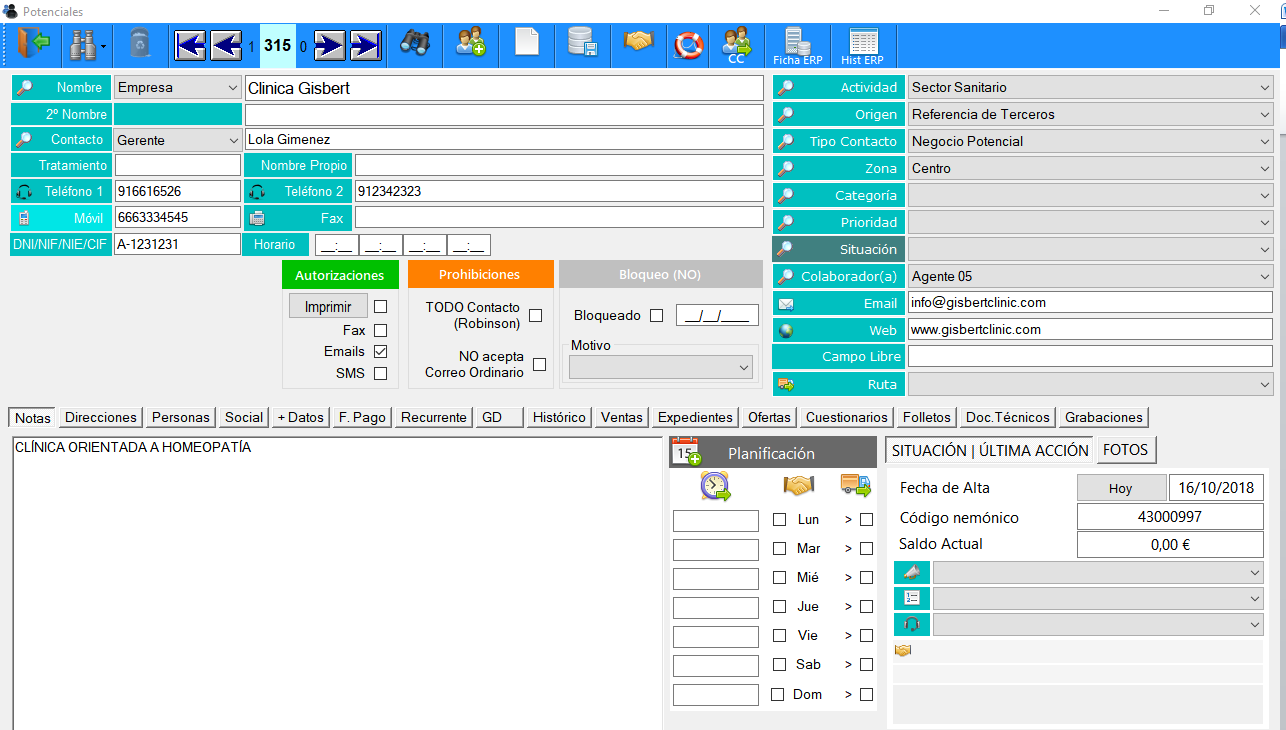
Task: Click the handshake icon in toolbar
Action: pos(638,42)
